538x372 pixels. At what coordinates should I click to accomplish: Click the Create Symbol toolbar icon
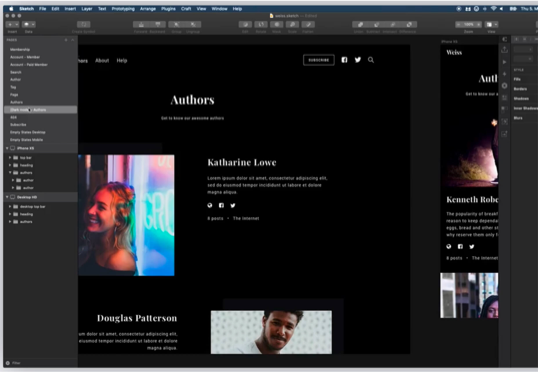[83, 24]
